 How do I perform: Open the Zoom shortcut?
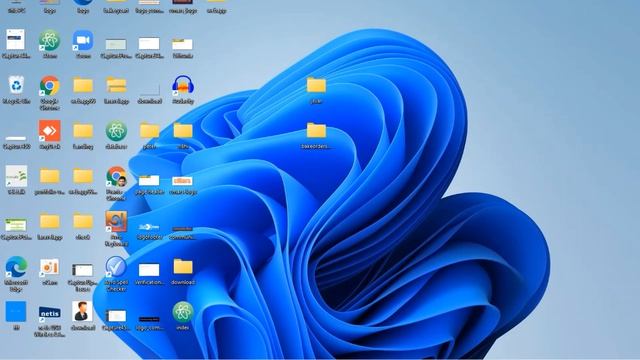83,40
